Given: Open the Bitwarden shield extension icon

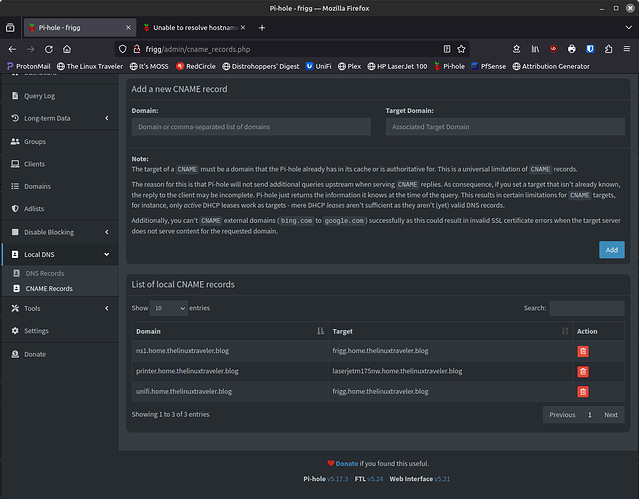Looking at the screenshot, I should click(x=590, y=49).
